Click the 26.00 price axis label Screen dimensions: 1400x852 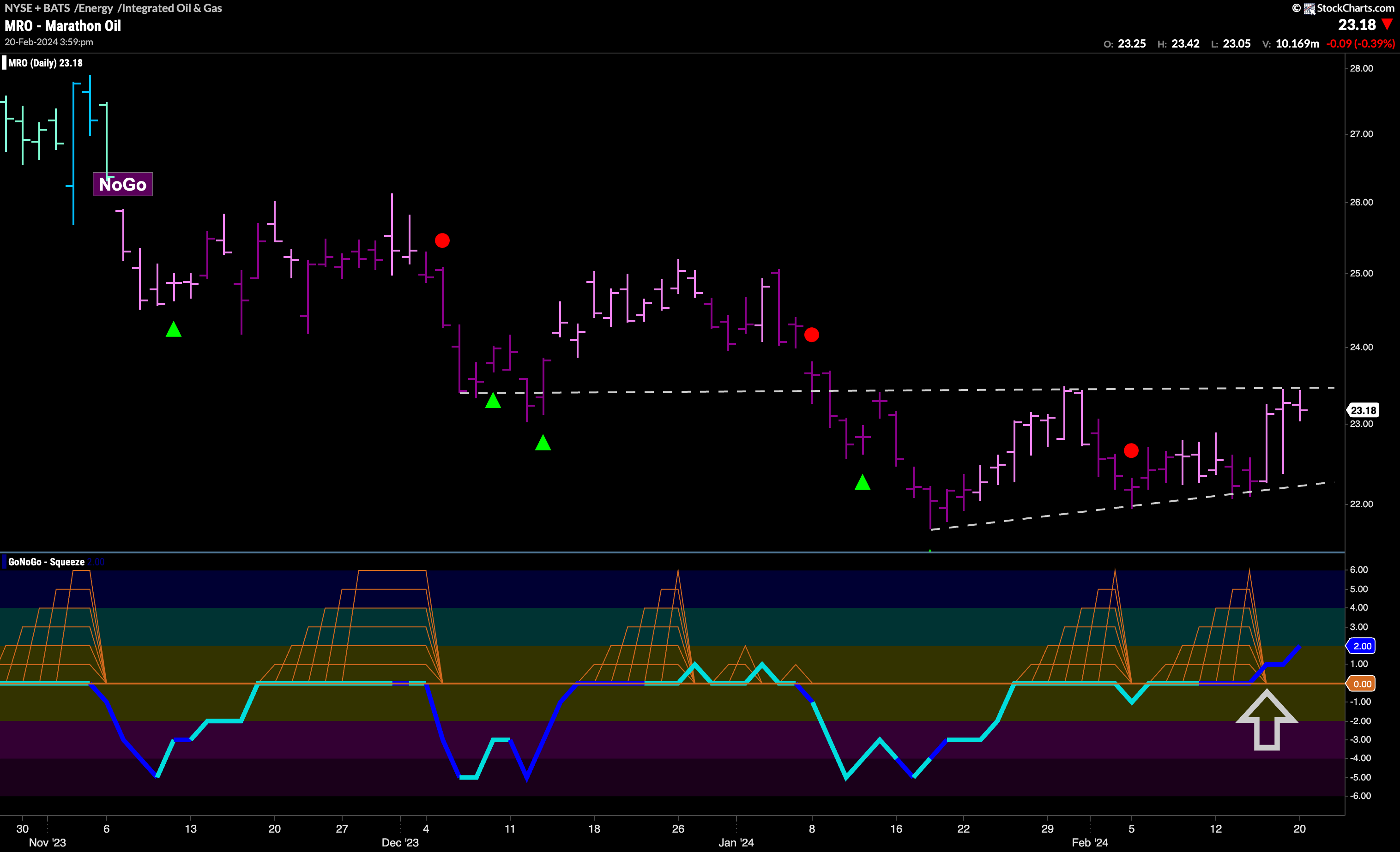(1361, 202)
